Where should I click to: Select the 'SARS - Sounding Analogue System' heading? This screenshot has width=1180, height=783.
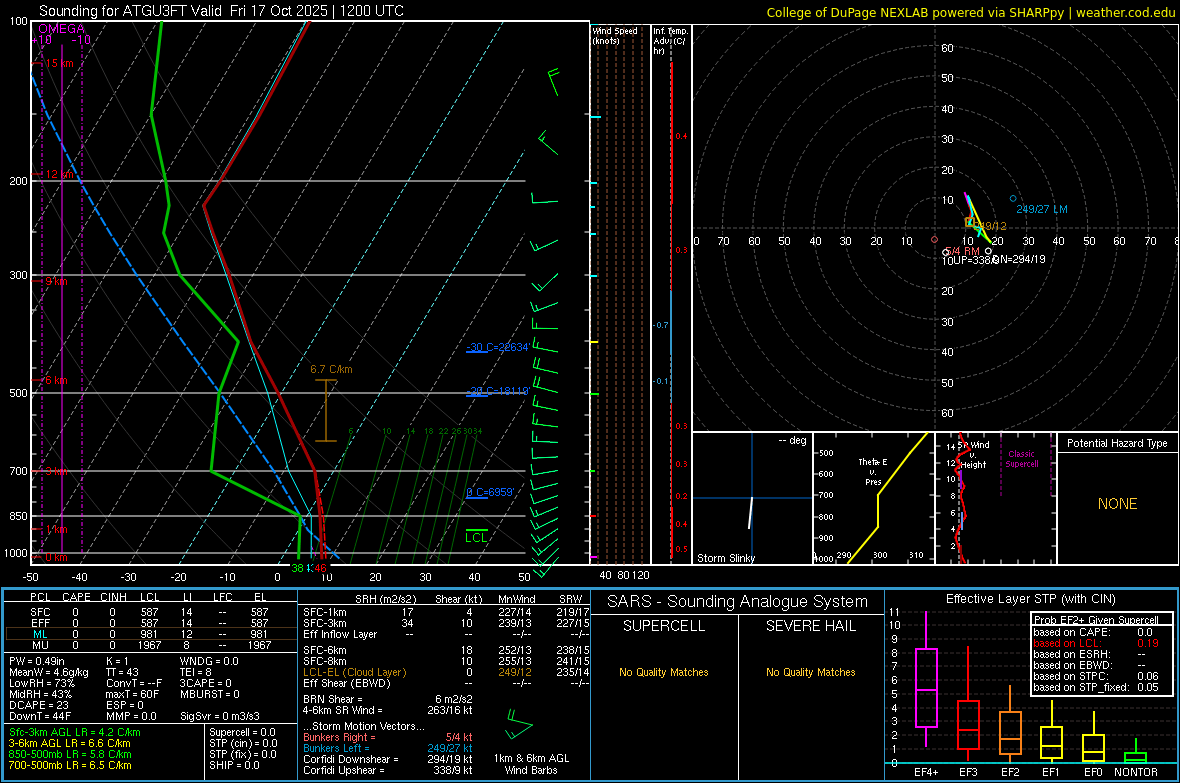click(738, 602)
